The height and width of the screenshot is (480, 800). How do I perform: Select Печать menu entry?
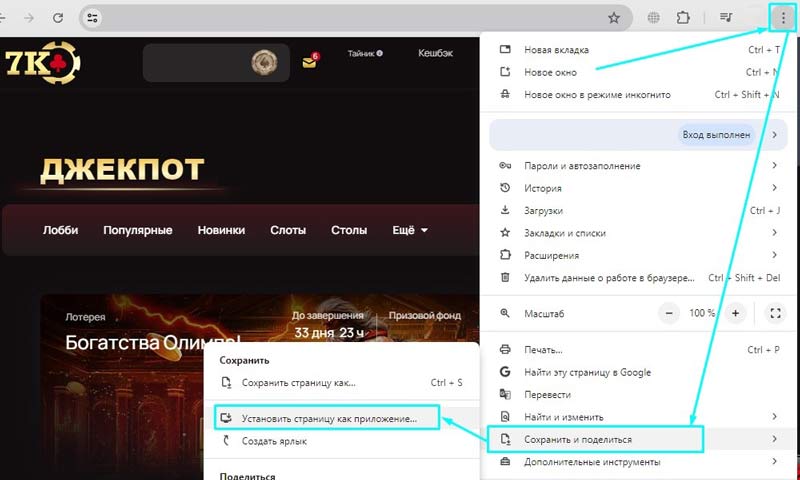tap(638, 349)
